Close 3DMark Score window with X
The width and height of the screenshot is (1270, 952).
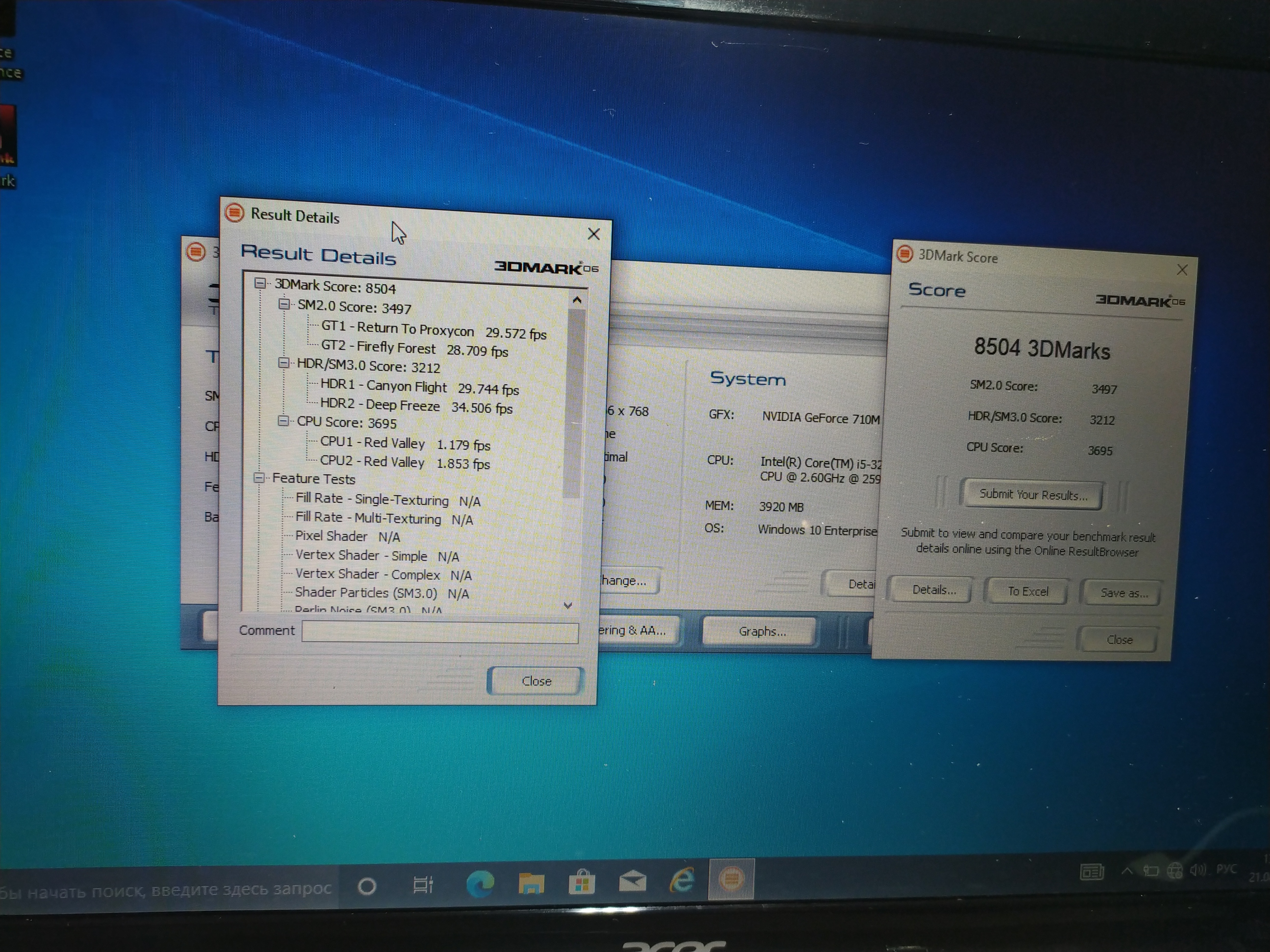click(x=1182, y=270)
